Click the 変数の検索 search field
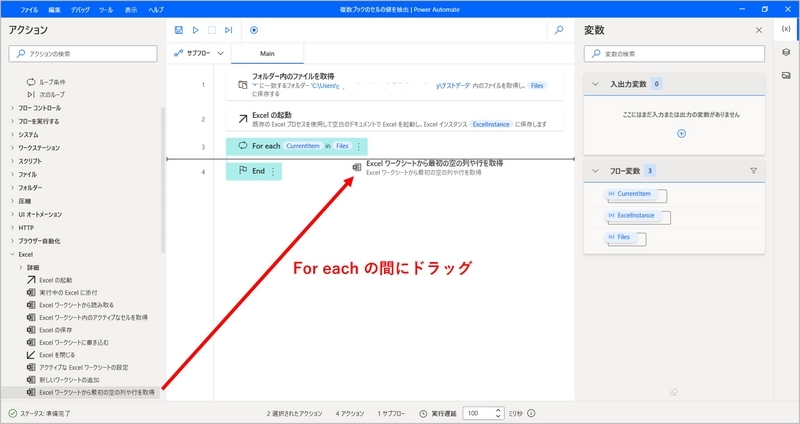 coord(674,54)
